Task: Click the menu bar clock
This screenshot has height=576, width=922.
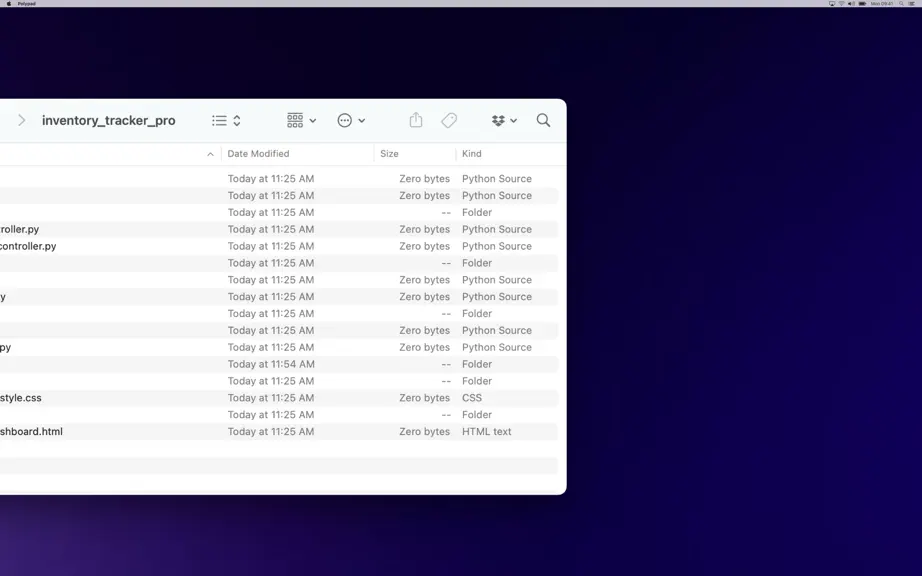Action: [x=882, y=4]
